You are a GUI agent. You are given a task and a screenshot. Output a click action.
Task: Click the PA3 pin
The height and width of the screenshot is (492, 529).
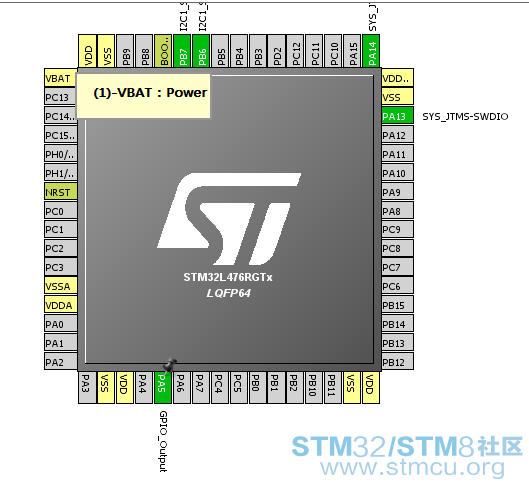(x=87, y=387)
